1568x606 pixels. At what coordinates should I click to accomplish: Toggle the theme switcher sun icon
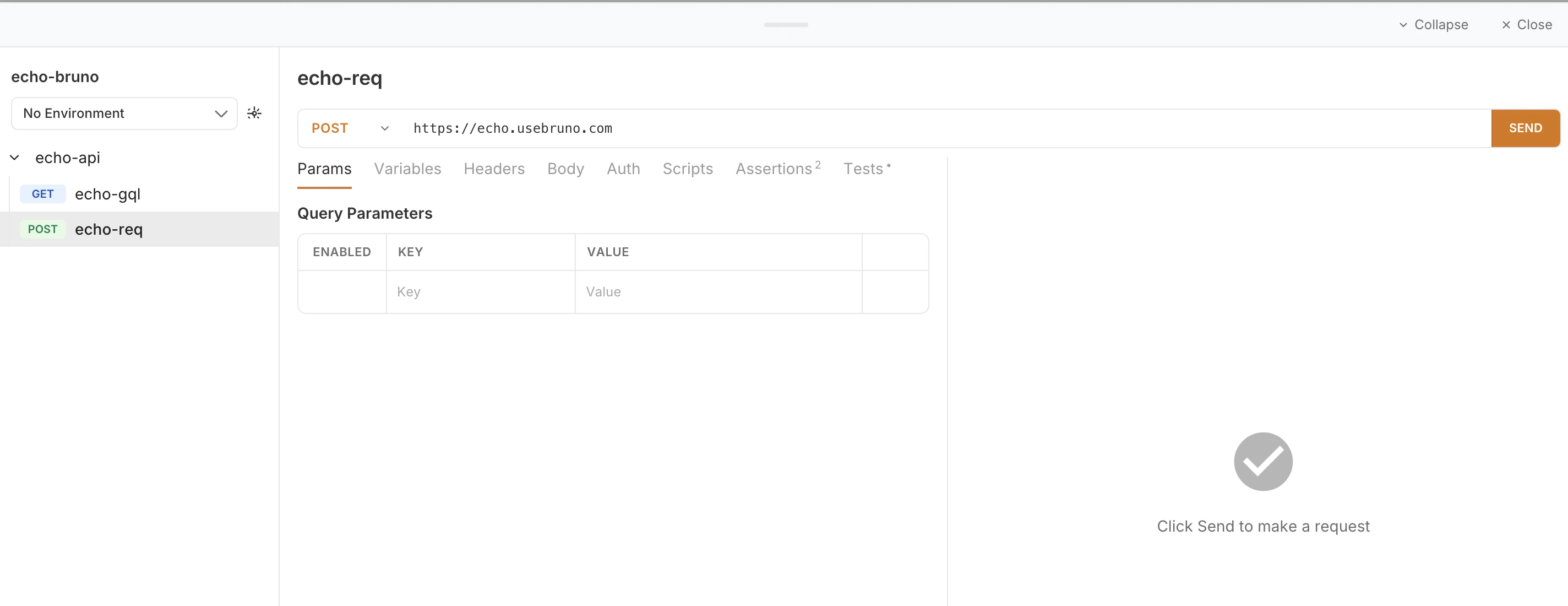click(254, 113)
